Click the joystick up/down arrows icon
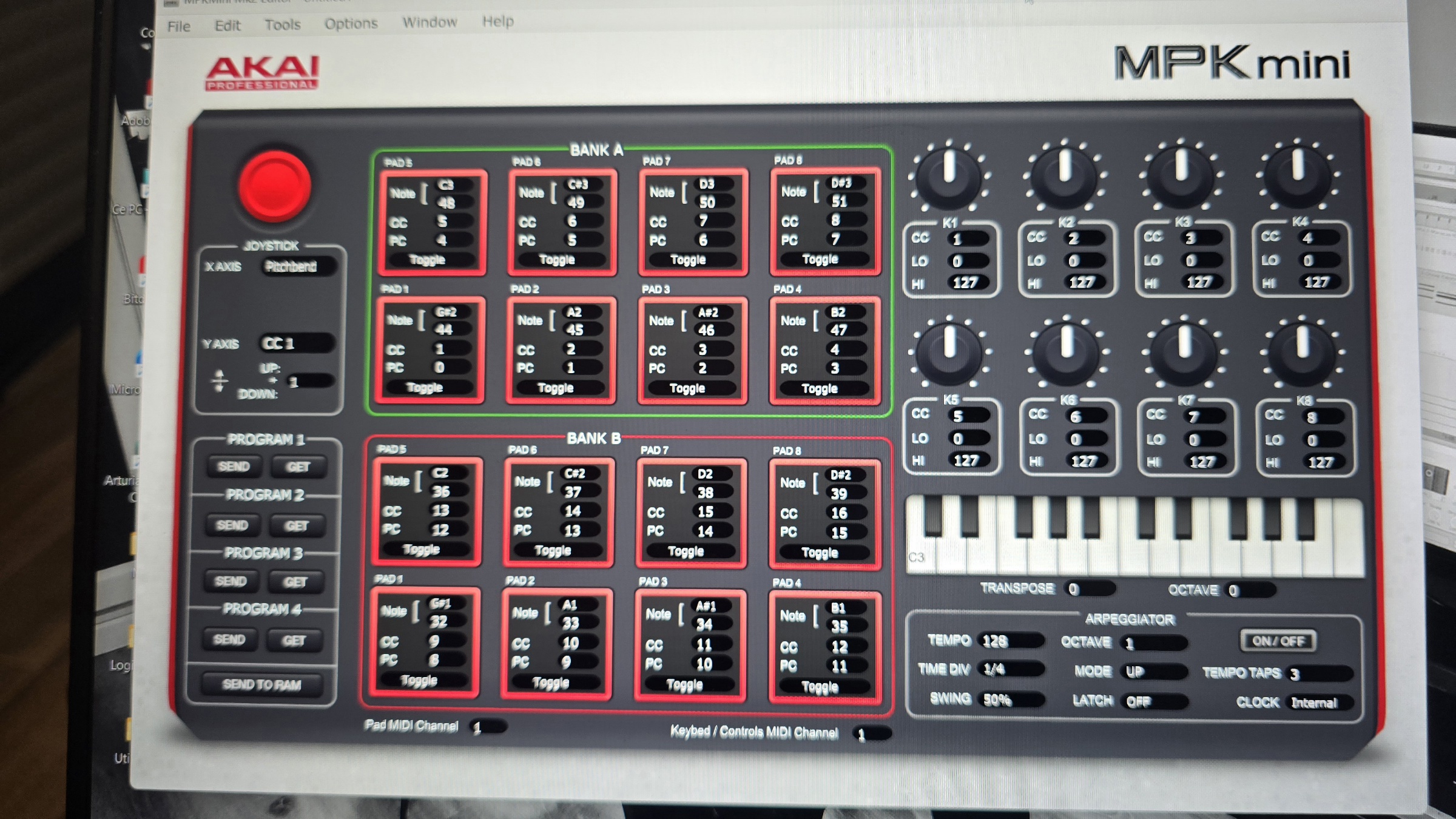 (x=219, y=380)
